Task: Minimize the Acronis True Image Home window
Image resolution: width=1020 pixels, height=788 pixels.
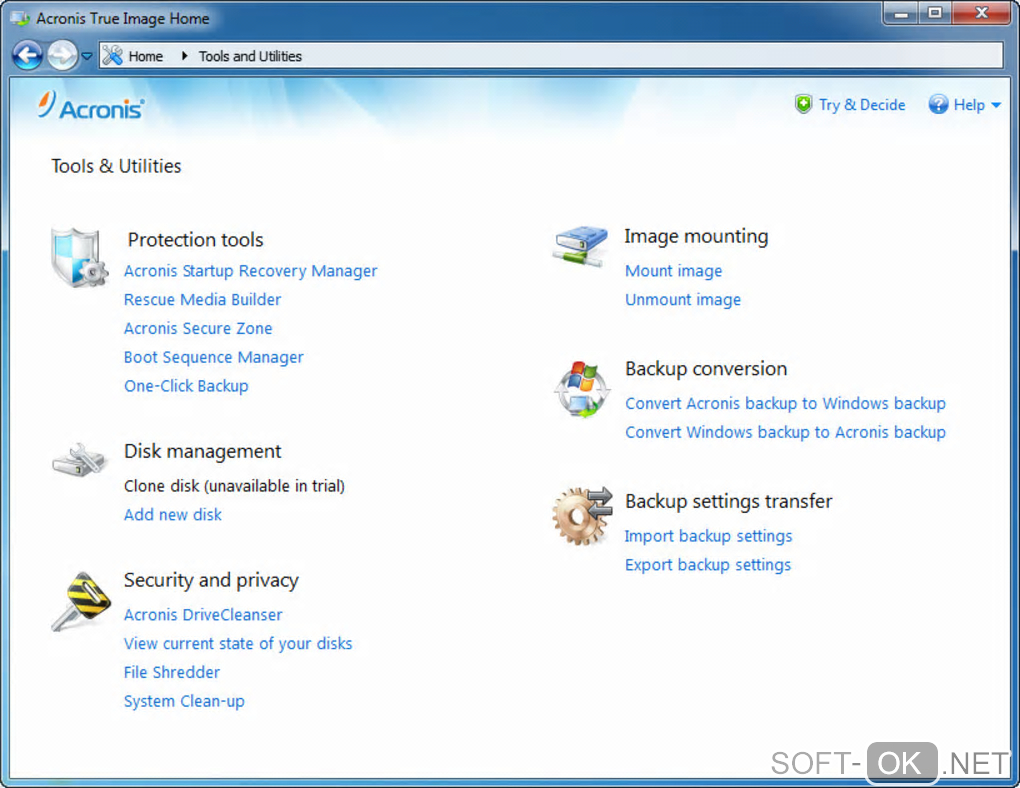Action: pos(901,13)
